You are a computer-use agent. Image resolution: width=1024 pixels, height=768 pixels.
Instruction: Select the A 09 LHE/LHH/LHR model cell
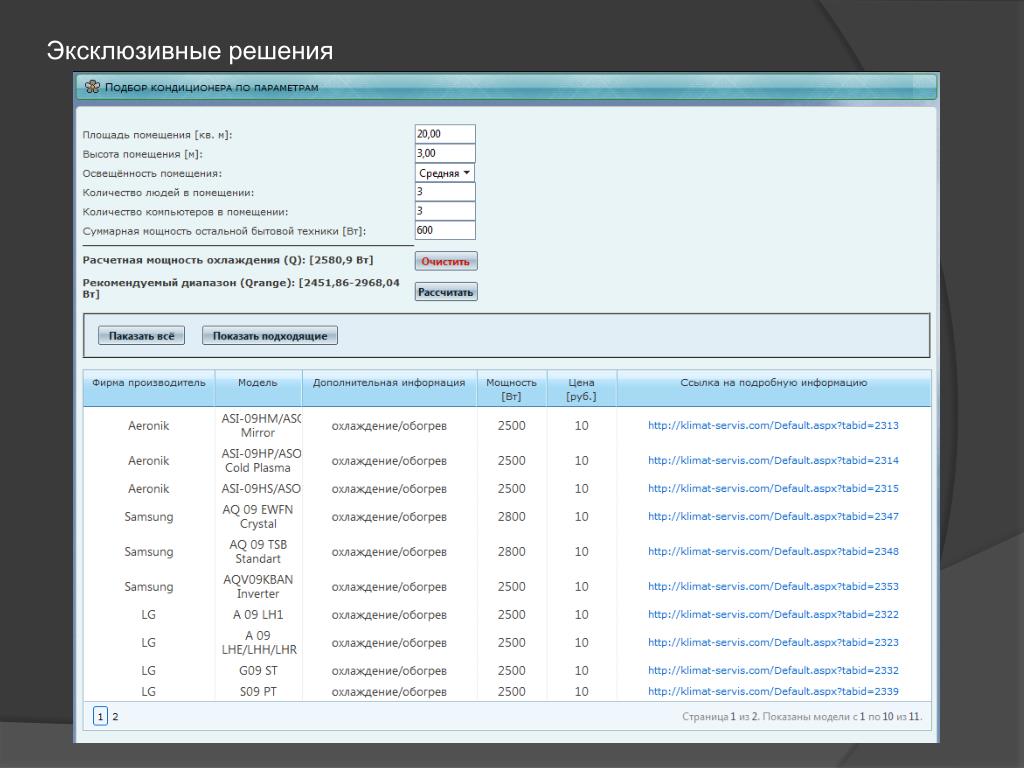click(x=259, y=643)
